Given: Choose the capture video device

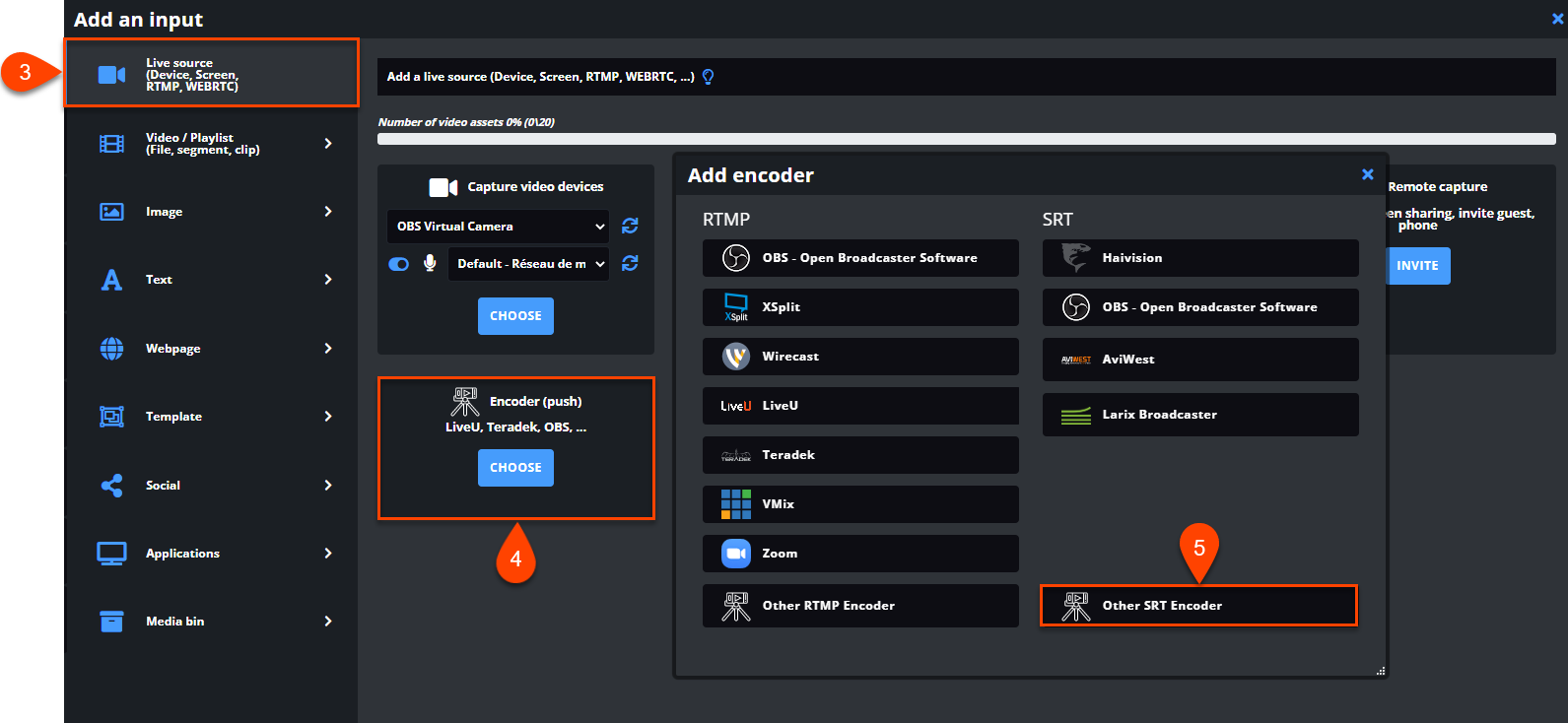Looking at the screenshot, I should (x=515, y=316).
